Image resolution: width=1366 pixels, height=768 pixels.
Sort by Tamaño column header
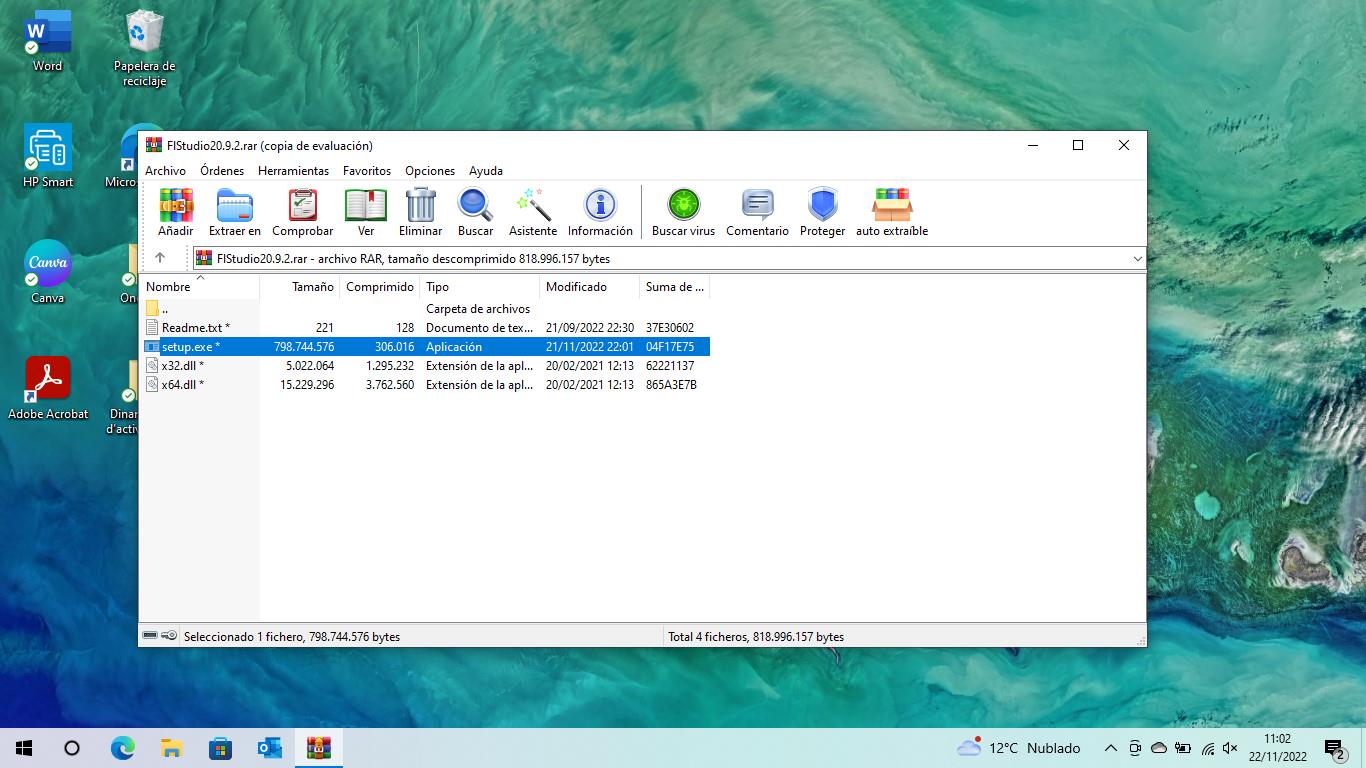[x=312, y=287]
